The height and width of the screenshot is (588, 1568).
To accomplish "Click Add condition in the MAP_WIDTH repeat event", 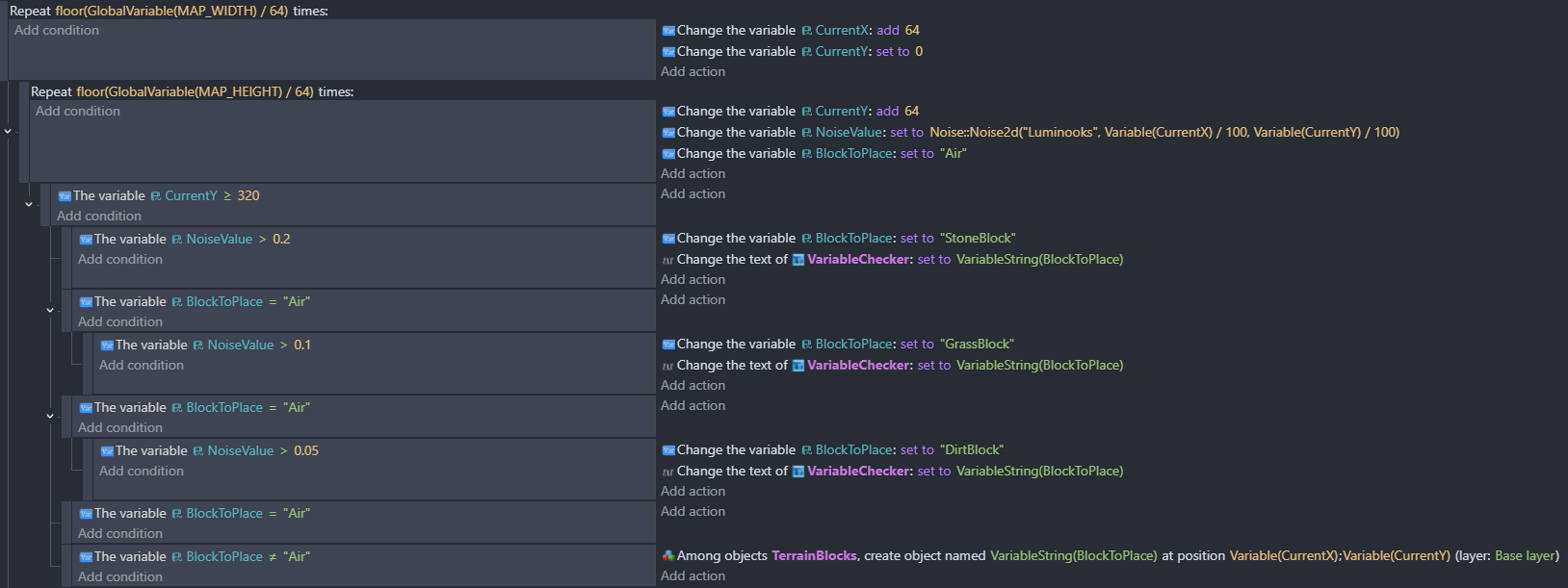I will coord(57,31).
